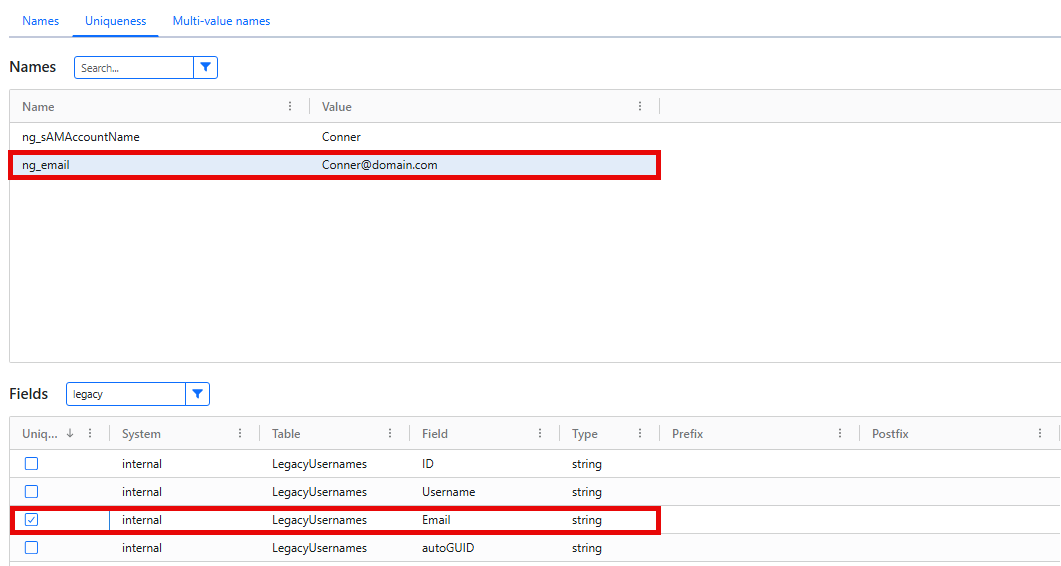Check the unique box for the autoGUID field
The width and height of the screenshot is (1061, 566).
coord(31,548)
